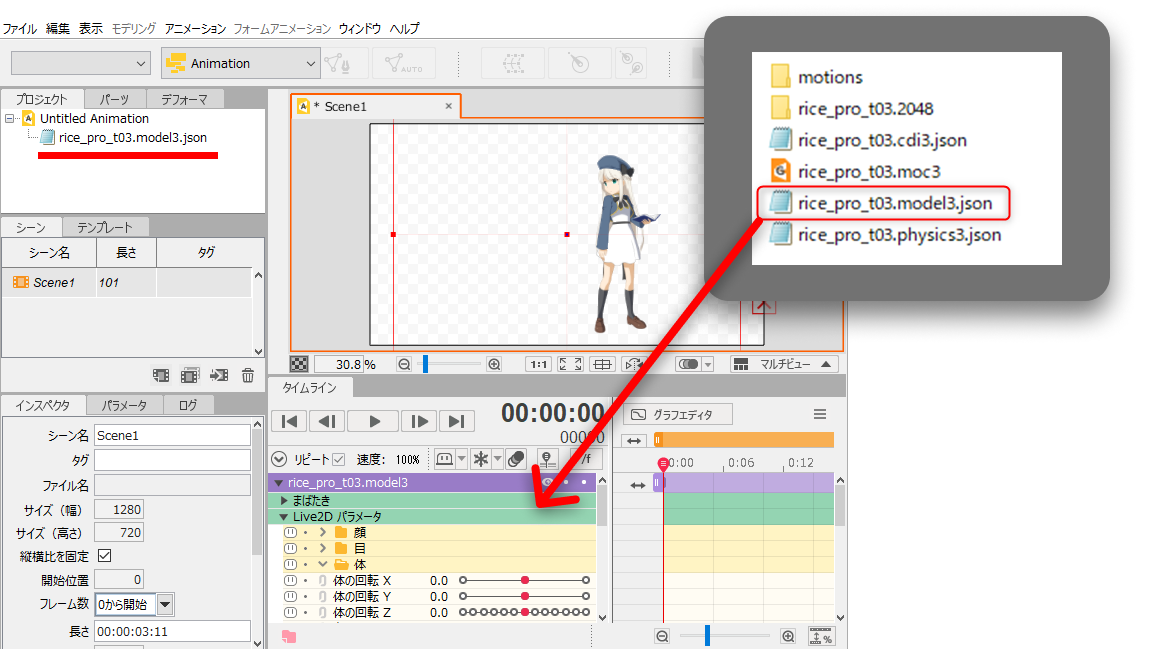Step to the next frame
This screenshot has height=649, width=1152.
point(420,421)
